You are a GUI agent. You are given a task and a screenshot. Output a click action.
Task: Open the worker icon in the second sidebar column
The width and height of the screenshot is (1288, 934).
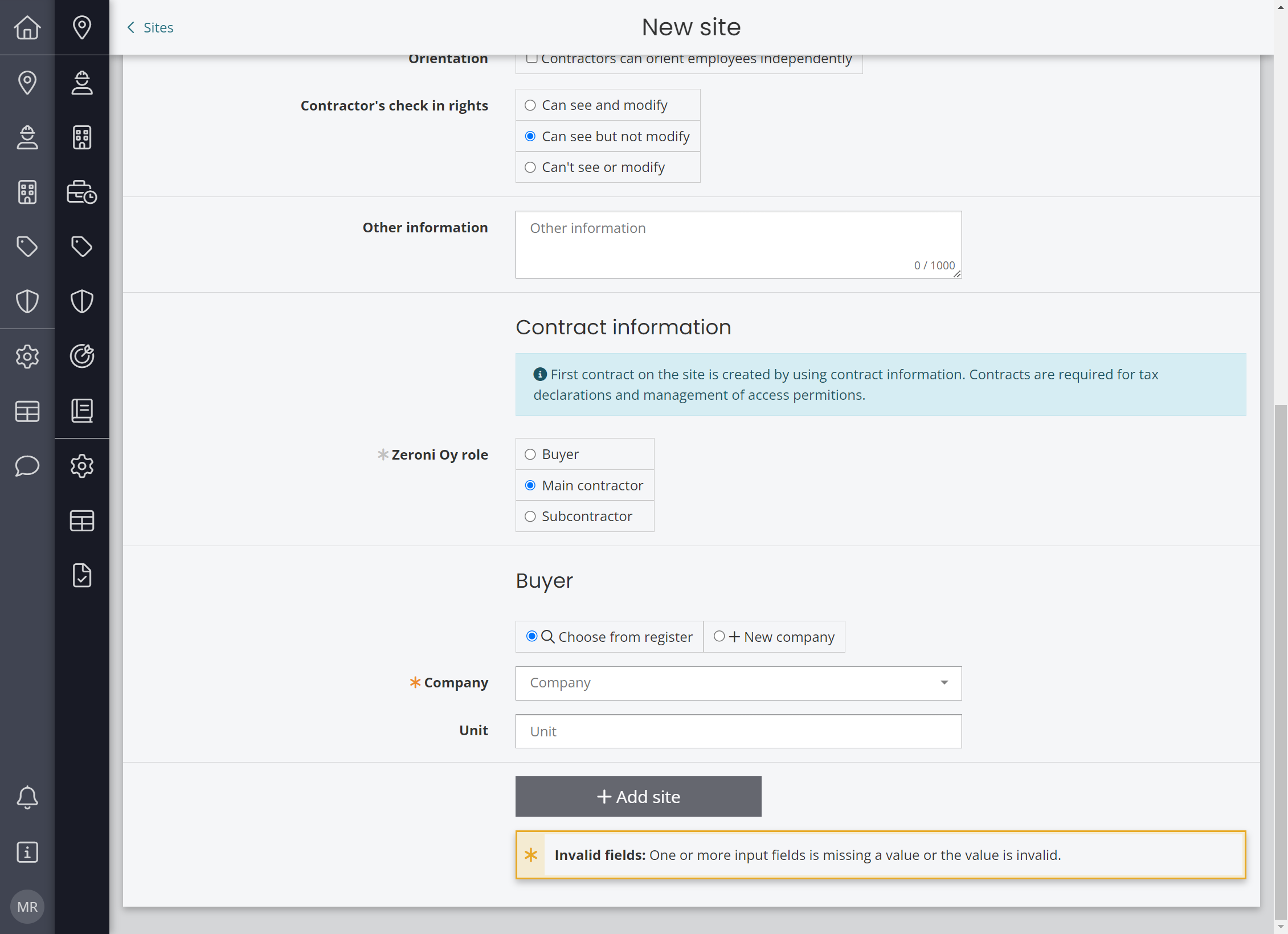coord(81,83)
